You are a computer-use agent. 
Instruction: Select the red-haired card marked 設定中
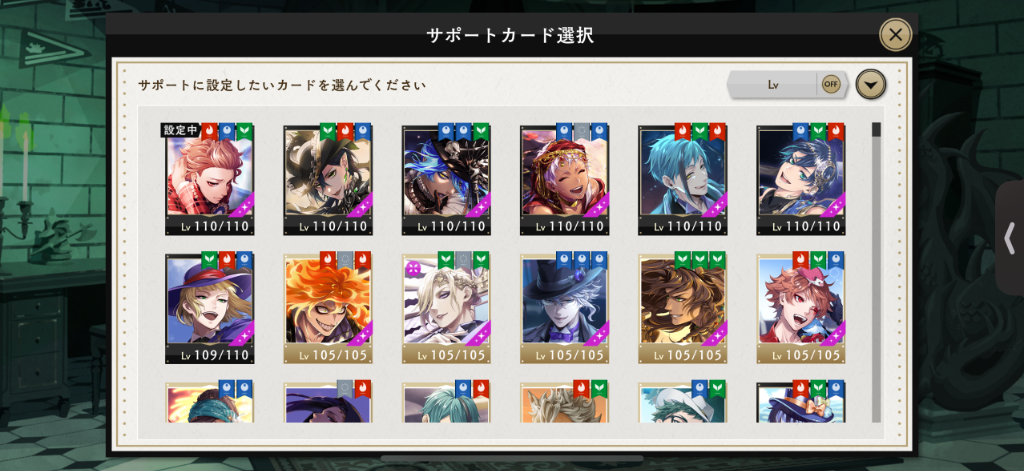tap(210, 180)
